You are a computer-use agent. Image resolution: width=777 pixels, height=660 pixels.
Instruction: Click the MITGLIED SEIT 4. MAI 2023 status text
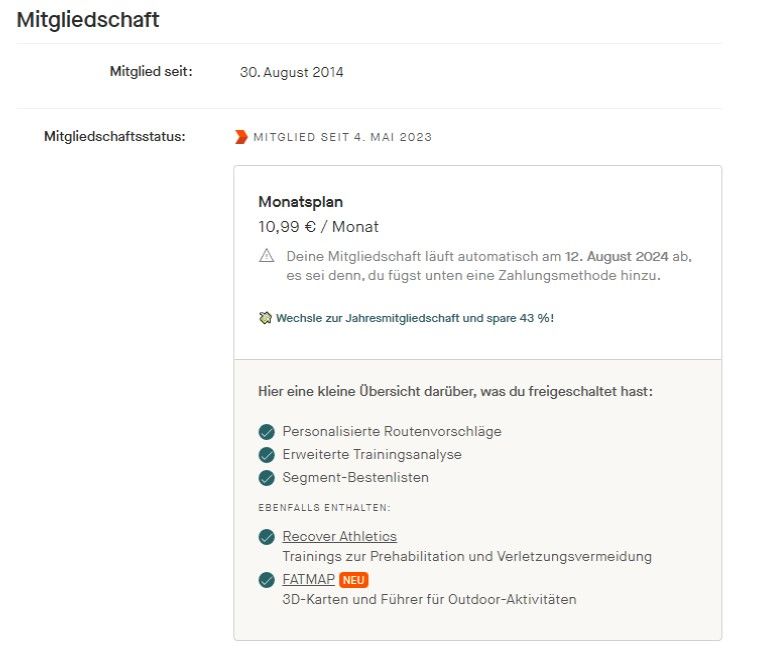tap(342, 137)
